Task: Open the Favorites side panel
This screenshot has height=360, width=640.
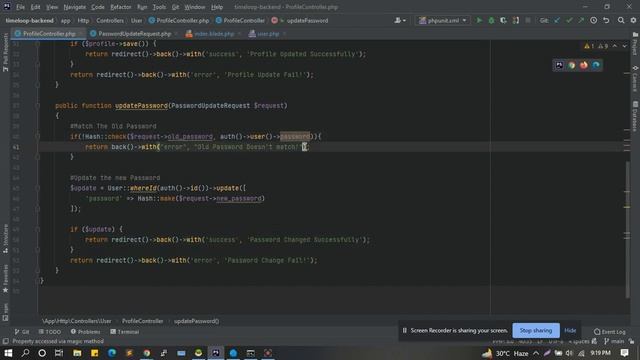Action: (5, 279)
